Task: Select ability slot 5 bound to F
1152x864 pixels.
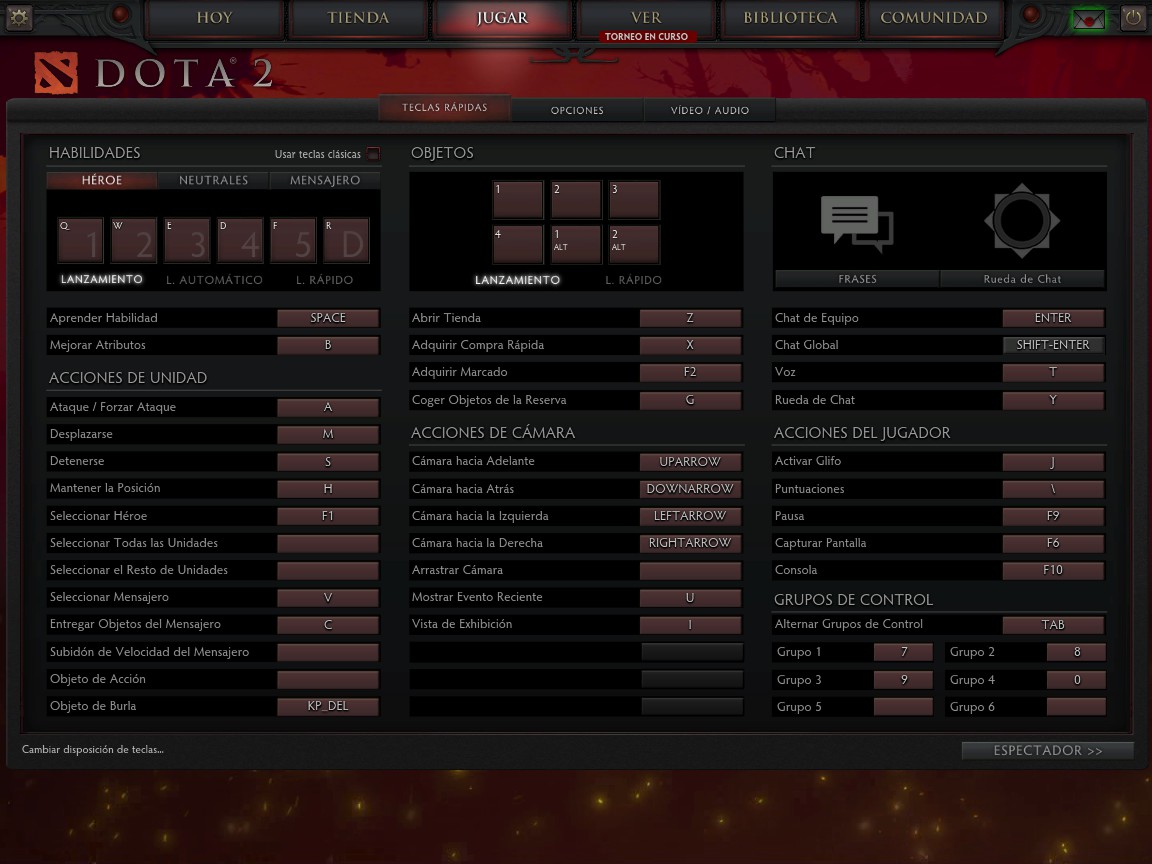Action: [293, 240]
